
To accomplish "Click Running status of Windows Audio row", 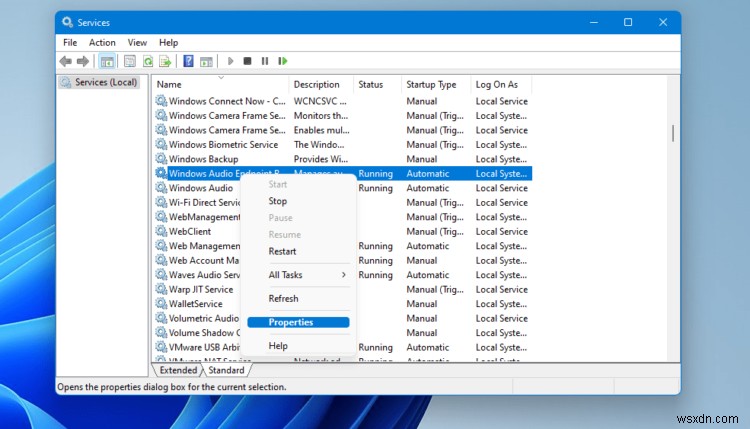I will click(x=375, y=188).
